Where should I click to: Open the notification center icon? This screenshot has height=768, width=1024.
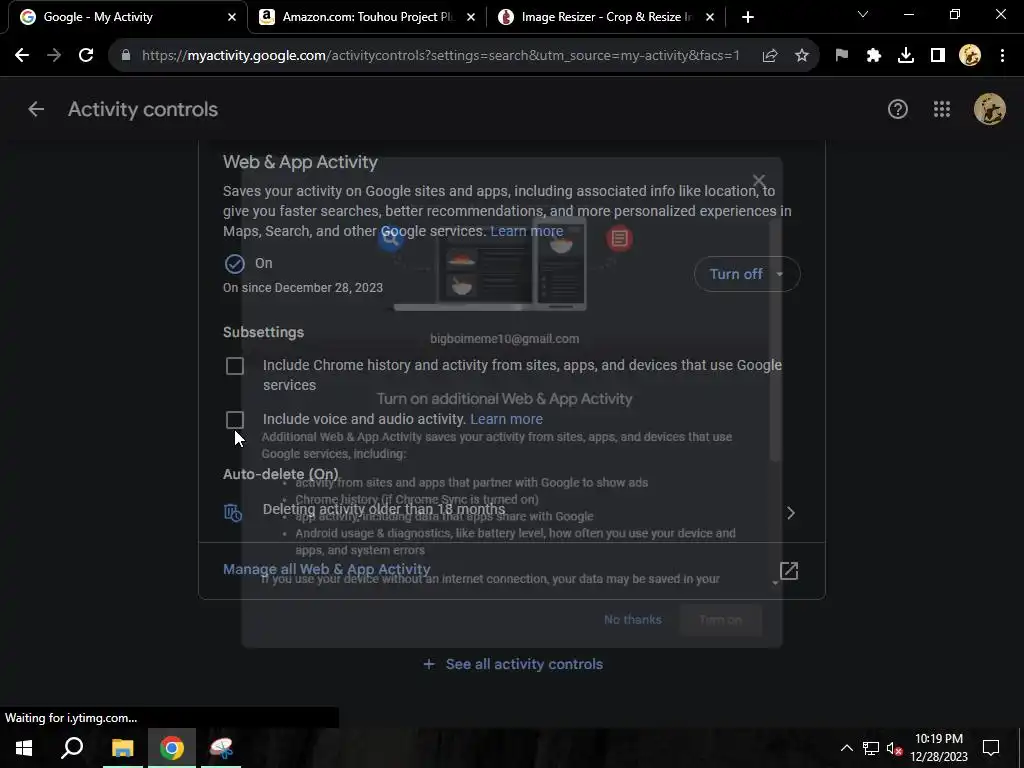coord(991,748)
